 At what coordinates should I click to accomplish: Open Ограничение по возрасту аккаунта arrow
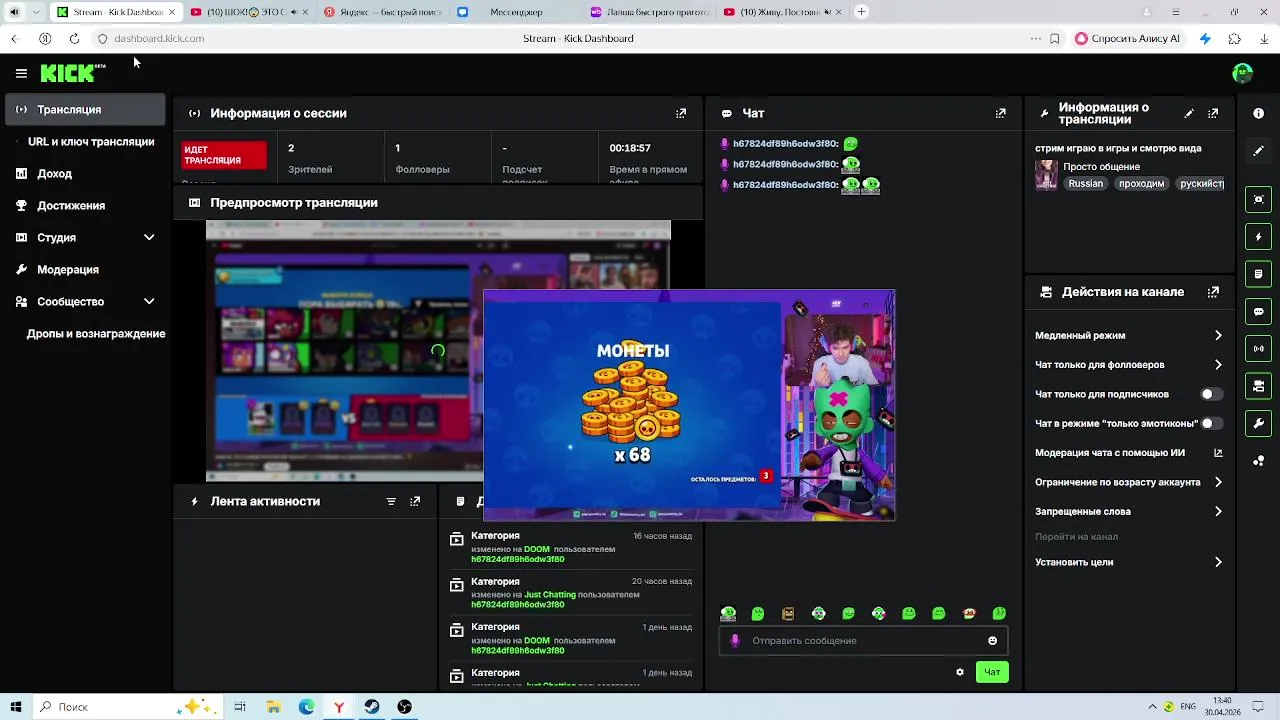[1218, 482]
